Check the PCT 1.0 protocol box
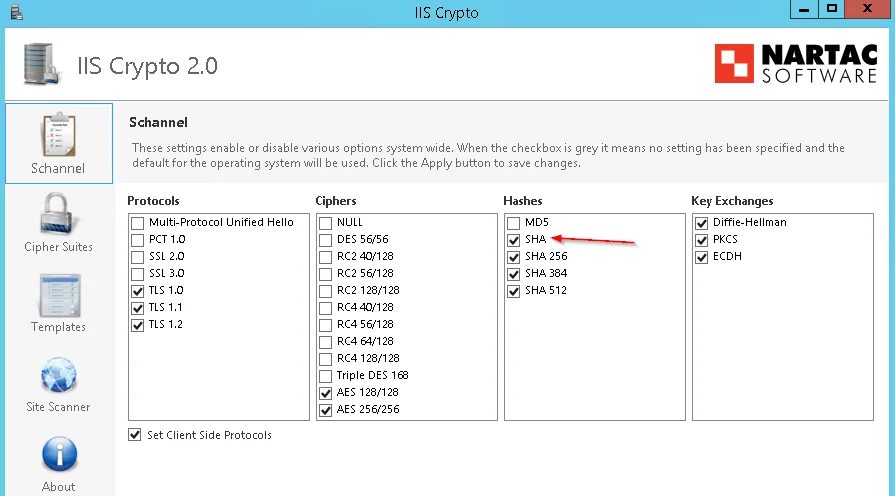Viewport: 895px width, 496px height. [137, 240]
